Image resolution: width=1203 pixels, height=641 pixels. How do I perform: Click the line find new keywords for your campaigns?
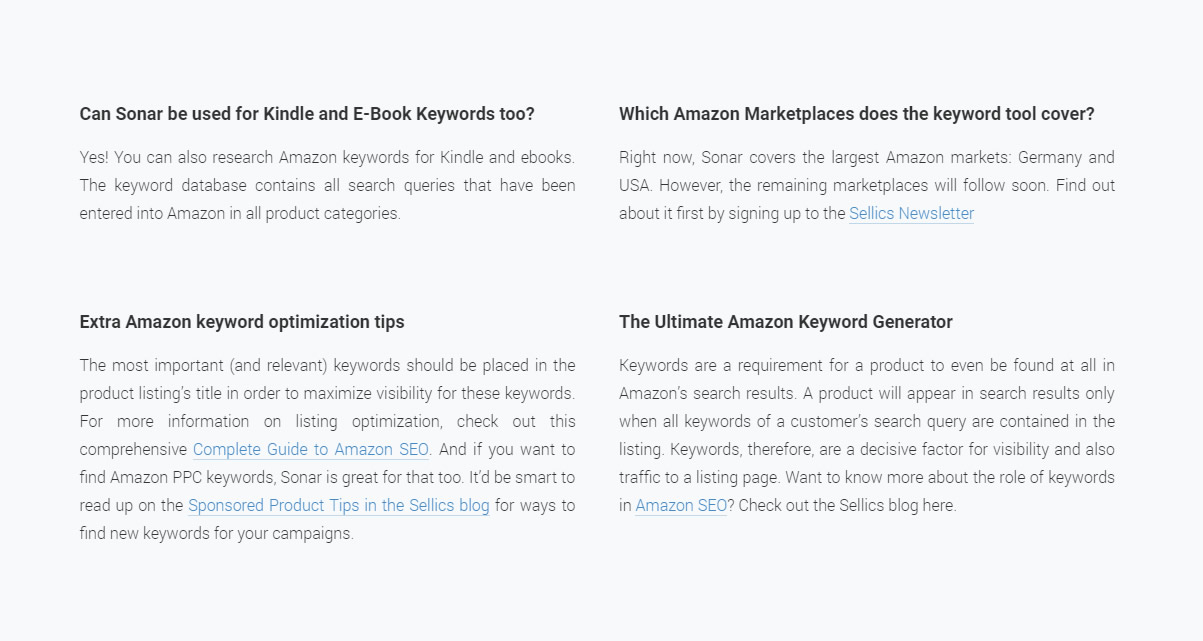click(217, 533)
